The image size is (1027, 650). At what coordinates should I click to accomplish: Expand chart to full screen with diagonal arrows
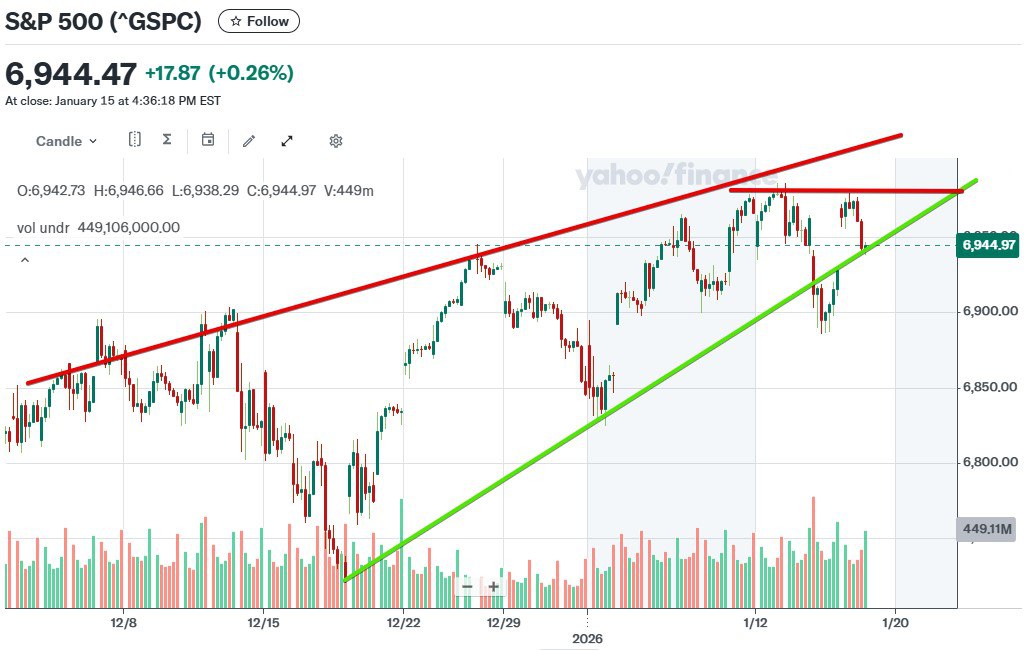tap(287, 141)
